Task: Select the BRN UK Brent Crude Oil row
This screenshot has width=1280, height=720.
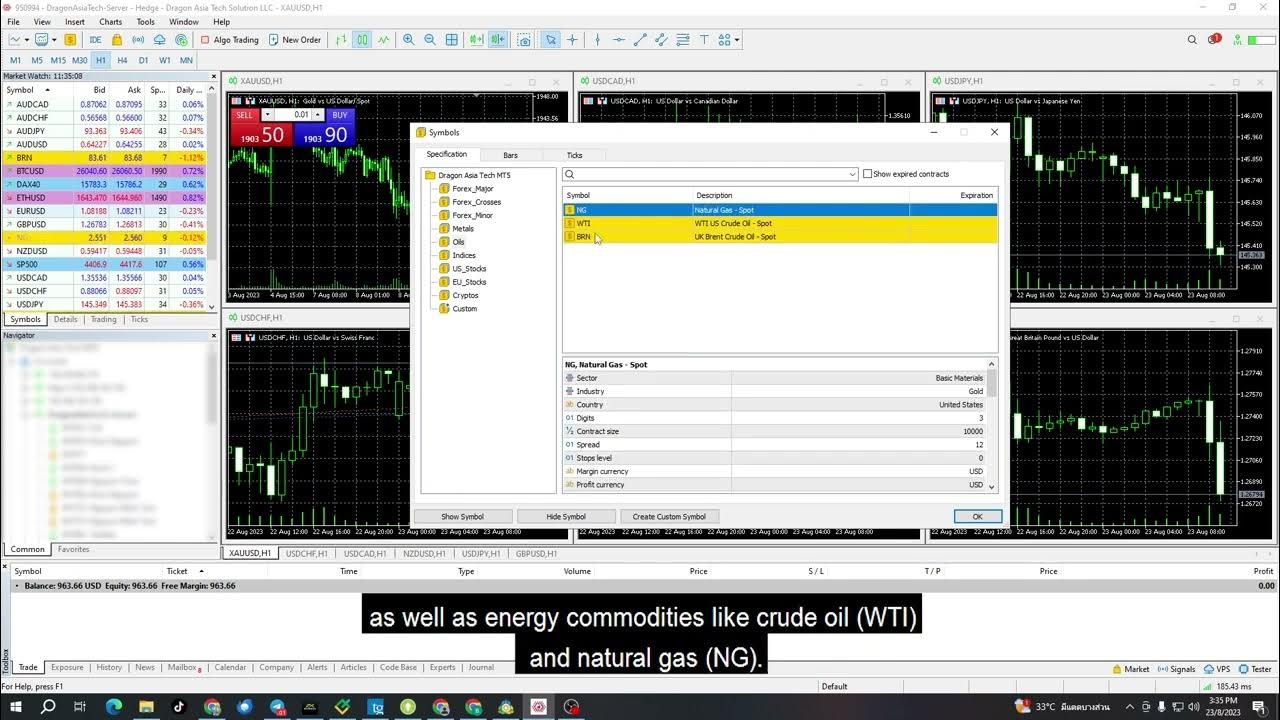Action: 780,237
